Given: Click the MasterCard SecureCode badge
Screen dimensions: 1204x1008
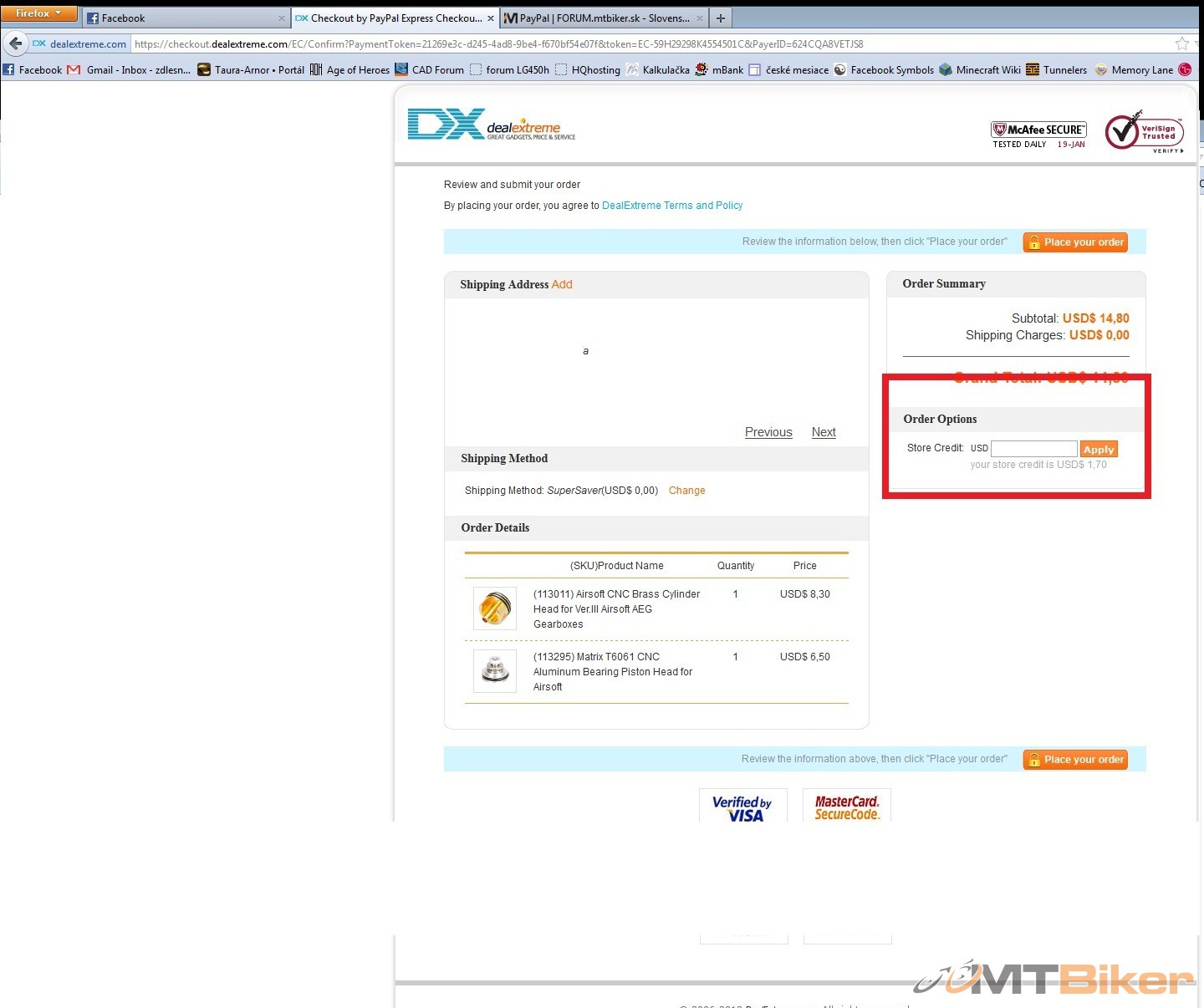Looking at the screenshot, I should [x=846, y=807].
